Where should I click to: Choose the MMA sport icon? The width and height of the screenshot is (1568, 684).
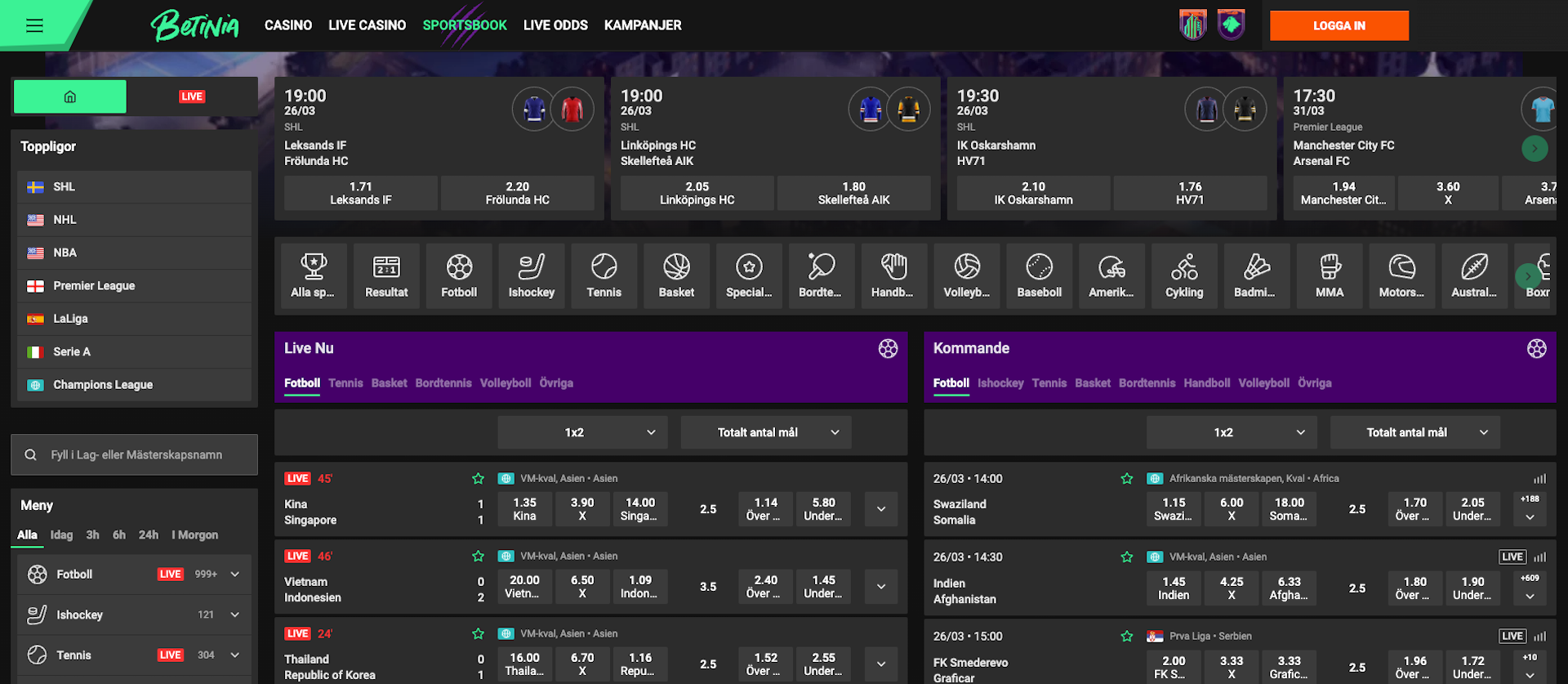pos(1330,275)
